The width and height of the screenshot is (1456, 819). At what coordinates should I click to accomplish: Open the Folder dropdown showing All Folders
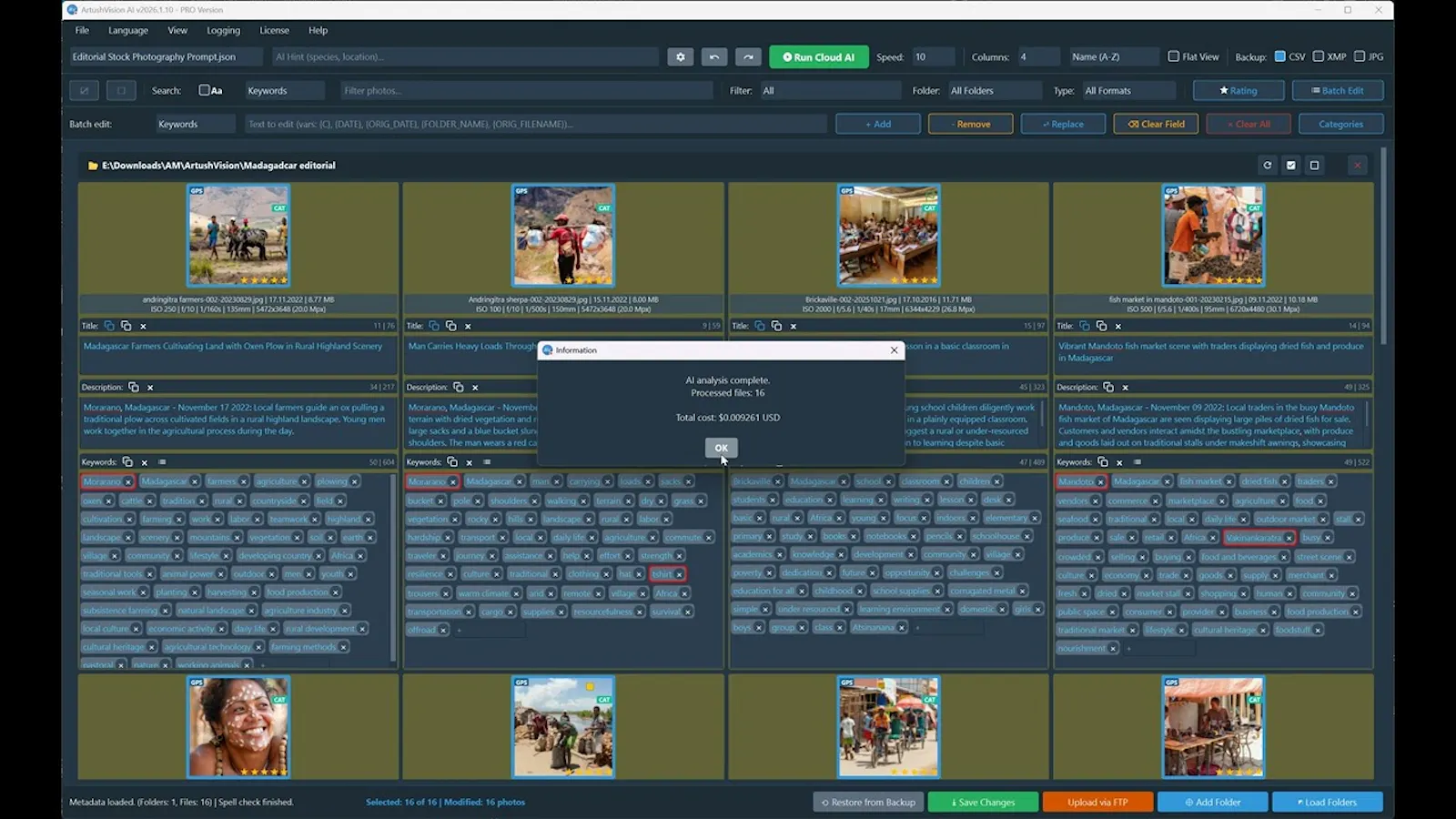994,90
